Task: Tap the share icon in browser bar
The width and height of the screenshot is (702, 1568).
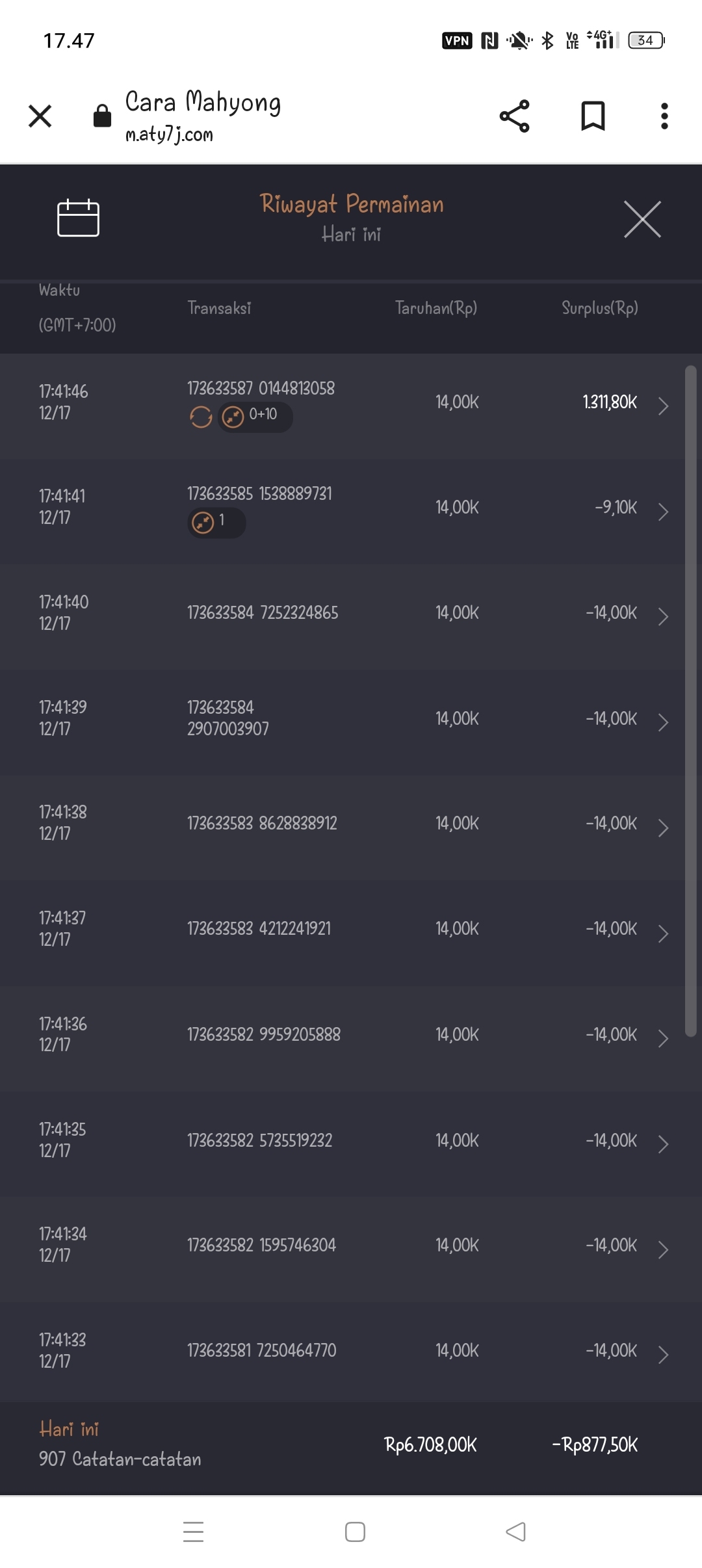Action: (x=514, y=116)
